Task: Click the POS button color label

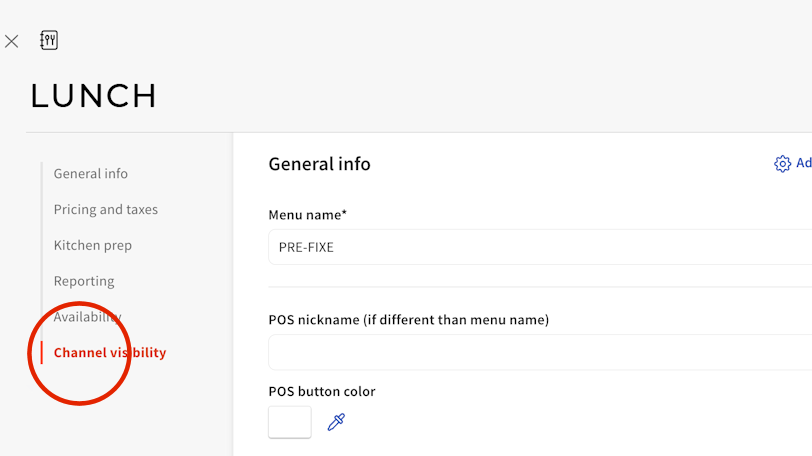Action: [x=322, y=392]
